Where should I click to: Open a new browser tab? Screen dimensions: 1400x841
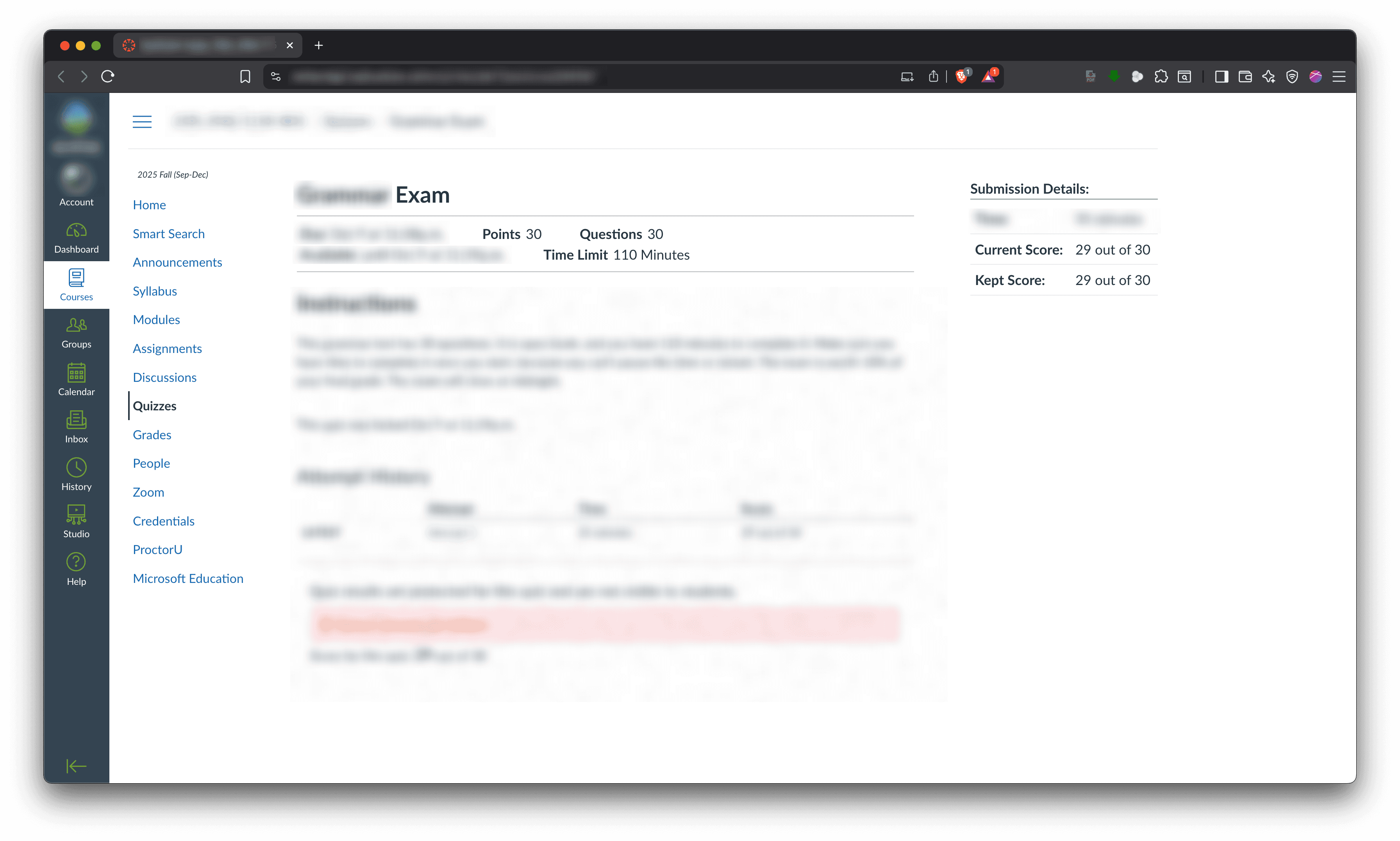(318, 45)
